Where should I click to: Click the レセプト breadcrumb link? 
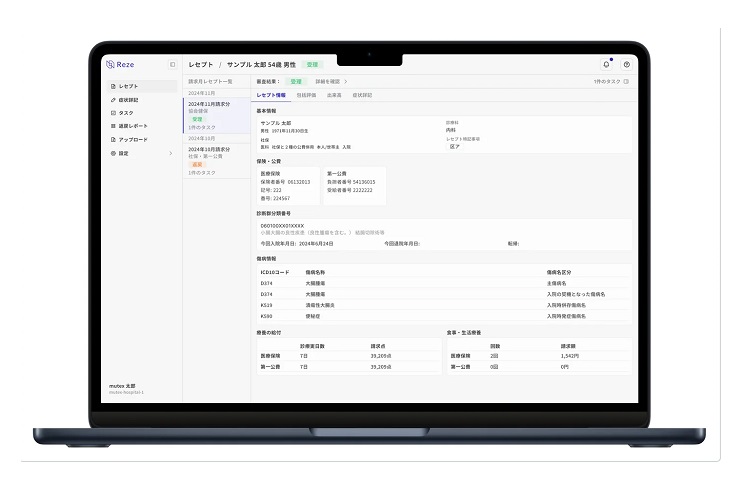tap(201, 64)
